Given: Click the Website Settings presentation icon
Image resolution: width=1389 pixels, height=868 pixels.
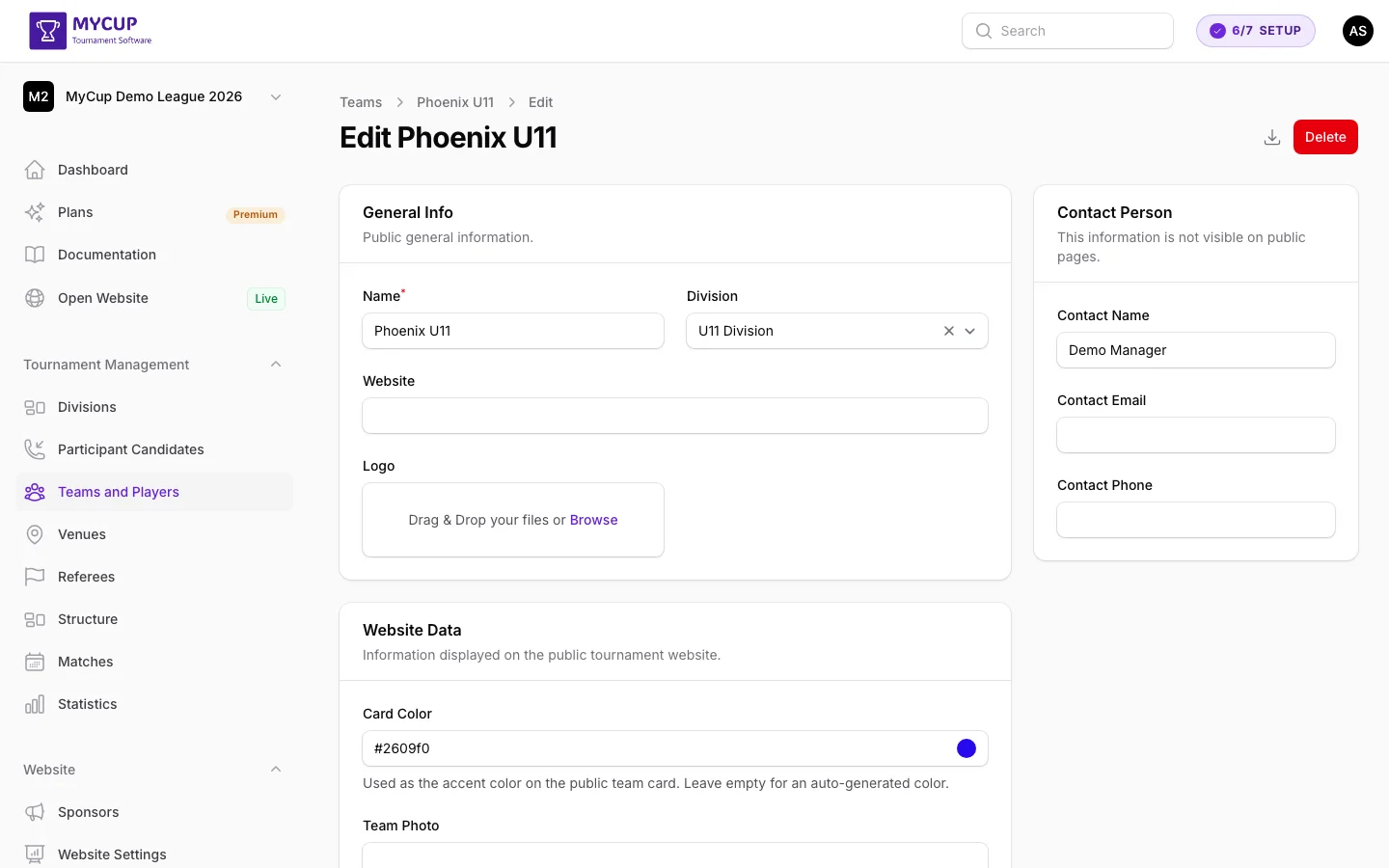Looking at the screenshot, I should (x=35, y=854).
